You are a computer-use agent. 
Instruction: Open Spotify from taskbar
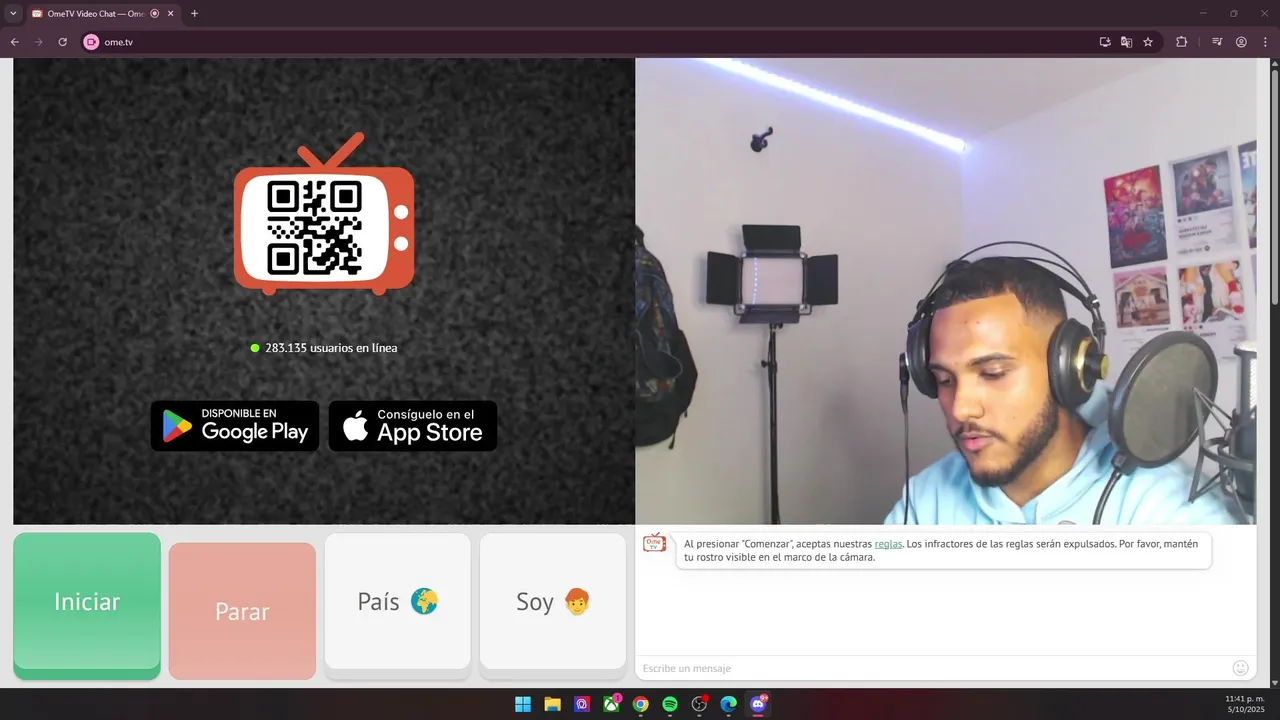click(x=670, y=704)
